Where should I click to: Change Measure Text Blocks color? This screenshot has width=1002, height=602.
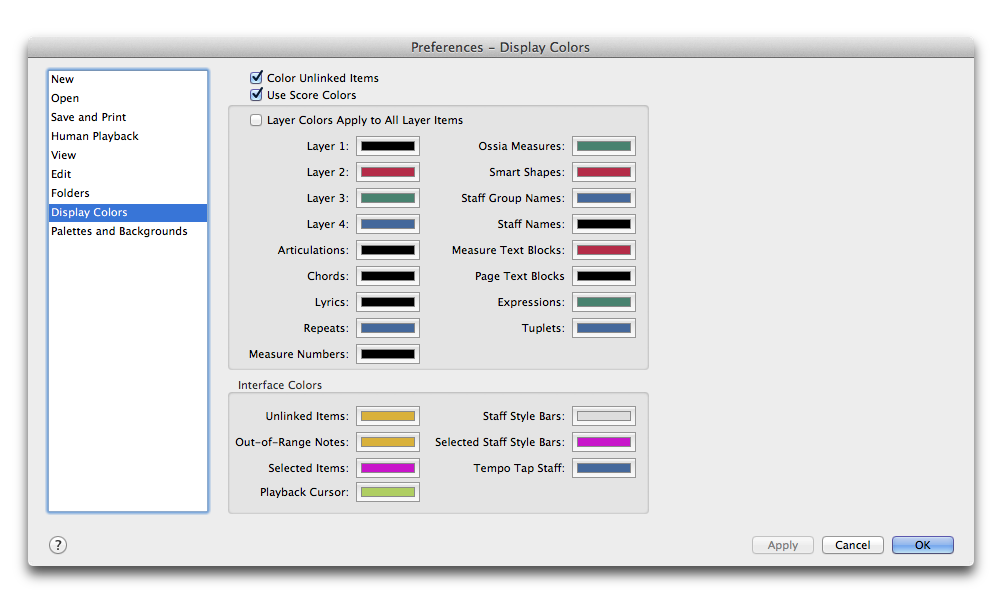click(x=604, y=250)
